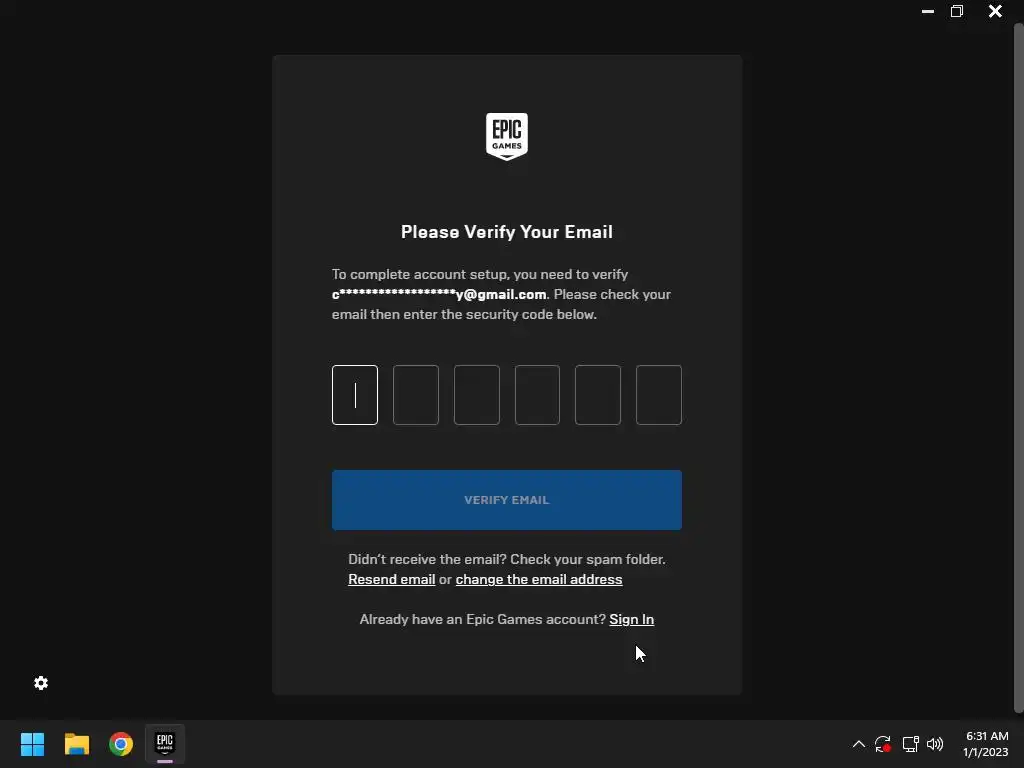Restore down the launcher window
Viewport: 1024px width, 768px height.
point(957,11)
